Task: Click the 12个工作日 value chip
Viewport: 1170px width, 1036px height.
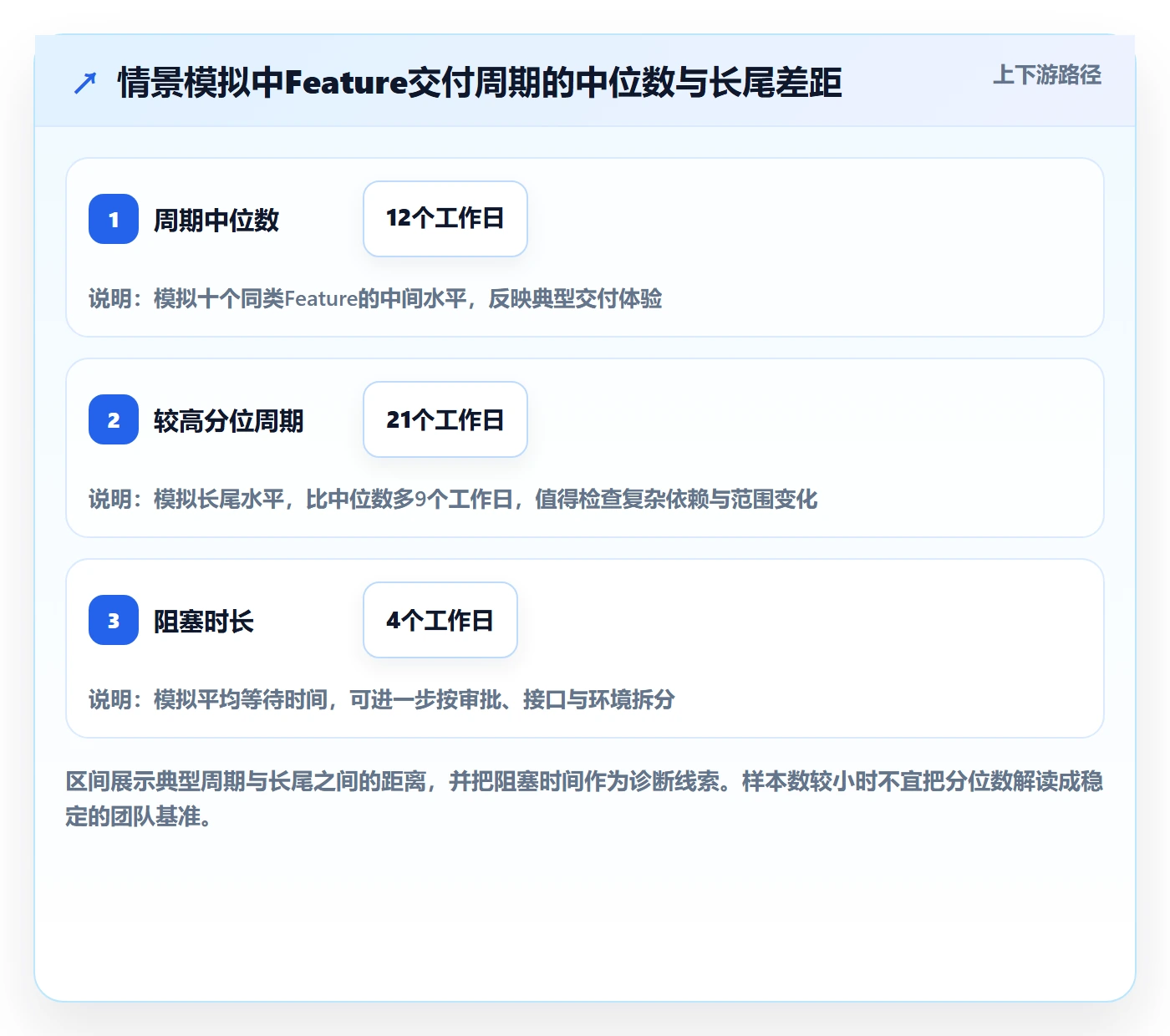Action: click(445, 219)
